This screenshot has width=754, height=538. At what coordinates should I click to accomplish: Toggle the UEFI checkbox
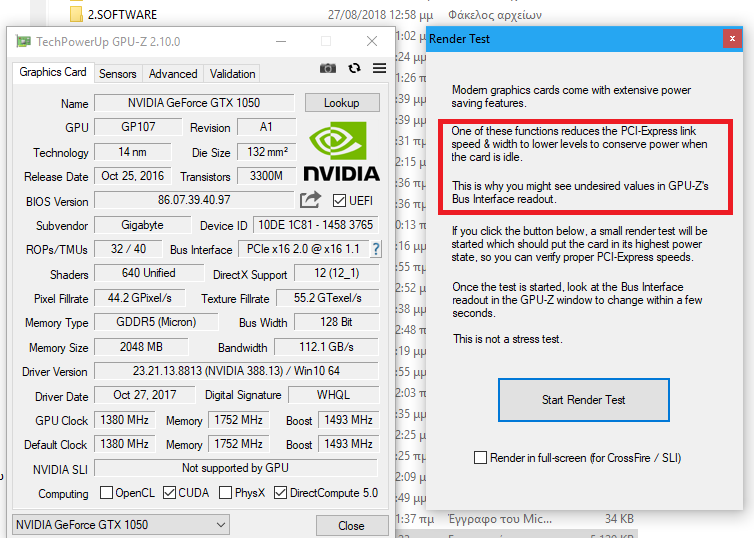pyautogui.click(x=339, y=200)
